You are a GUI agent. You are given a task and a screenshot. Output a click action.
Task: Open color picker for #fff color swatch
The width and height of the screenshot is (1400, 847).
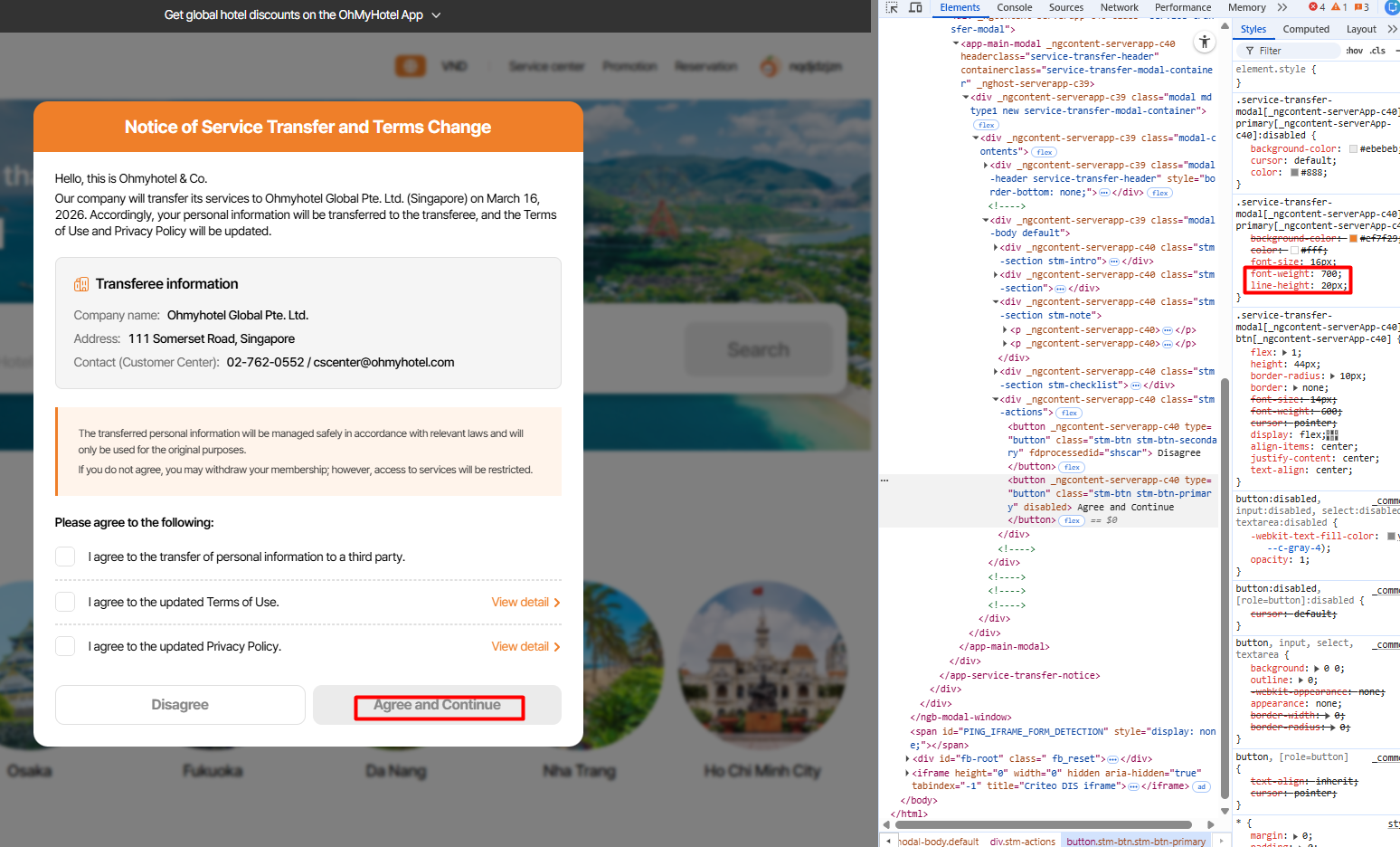[1295, 251]
